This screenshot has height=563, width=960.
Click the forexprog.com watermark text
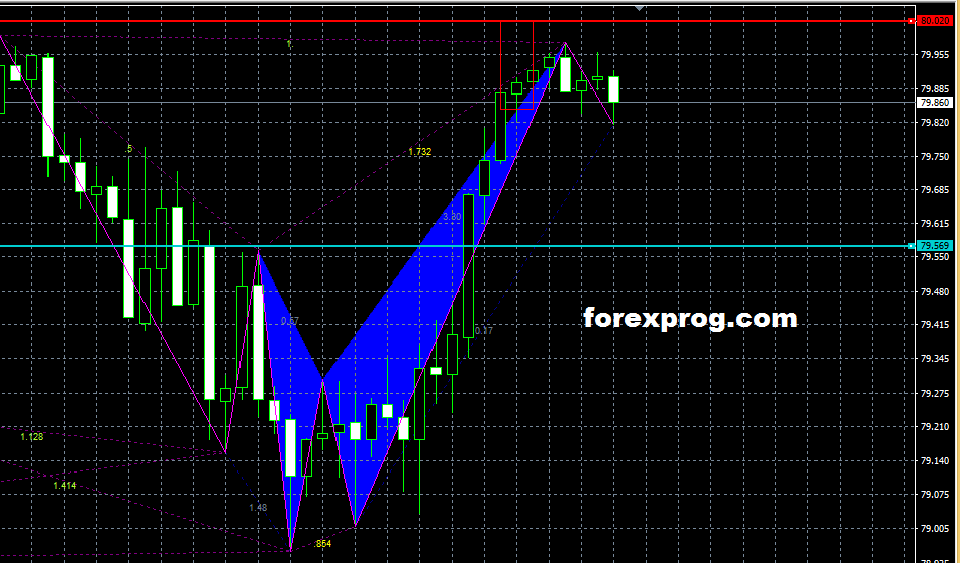pyautogui.click(x=690, y=319)
